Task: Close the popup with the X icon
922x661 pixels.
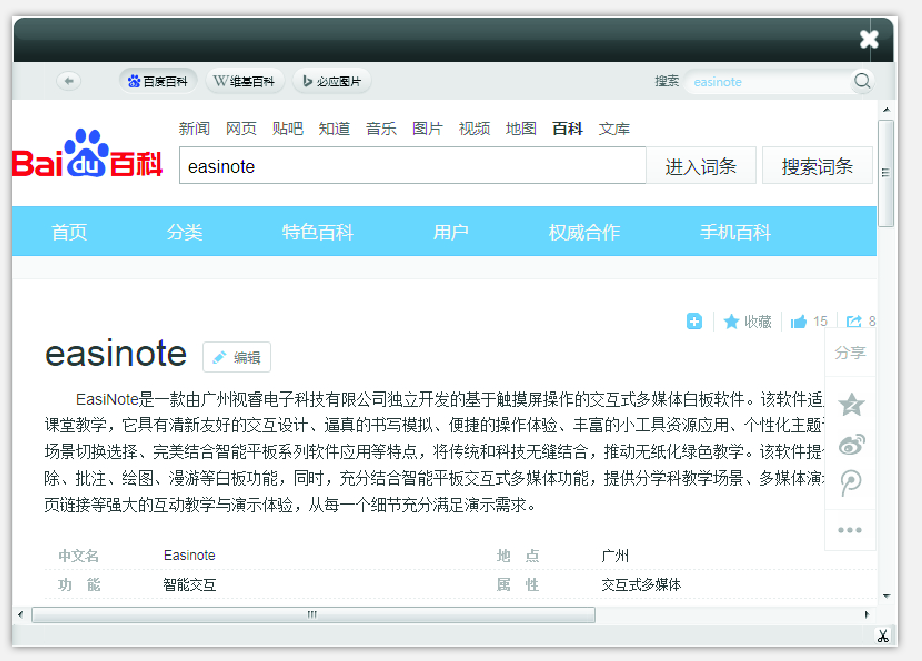Action: [x=869, y=39]
